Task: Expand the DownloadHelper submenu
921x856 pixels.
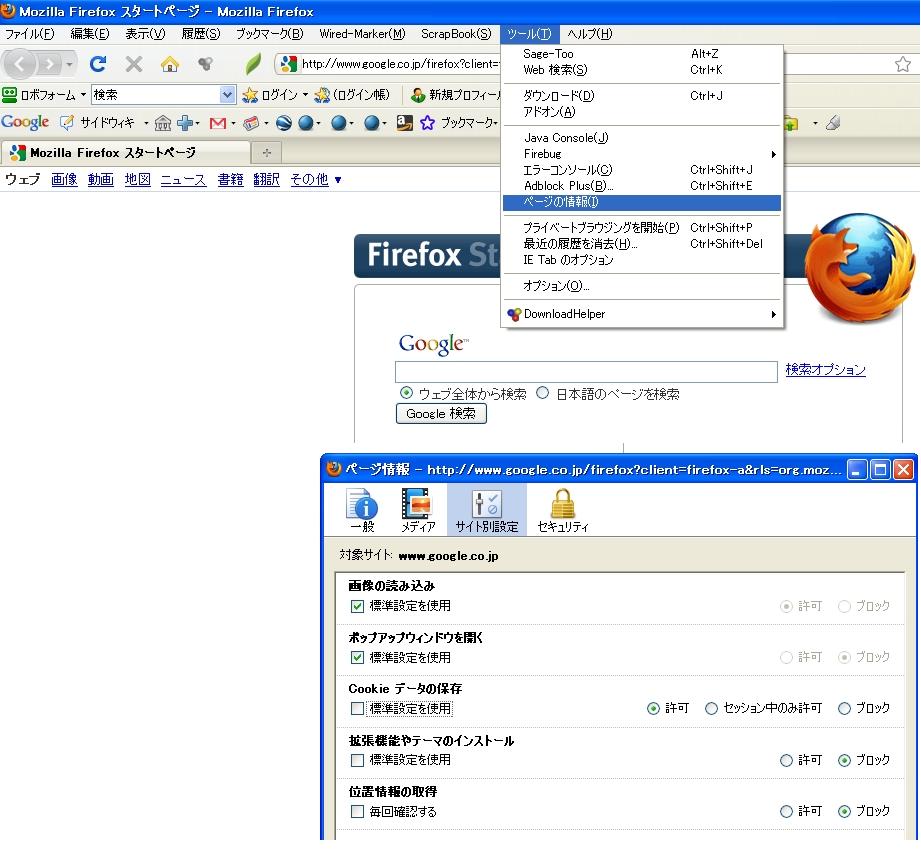Action: coord(774,314)
